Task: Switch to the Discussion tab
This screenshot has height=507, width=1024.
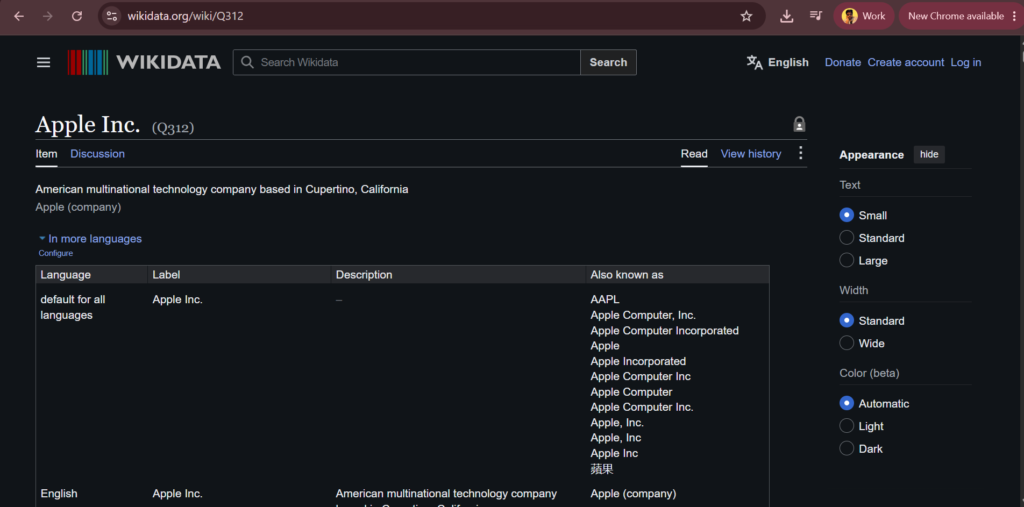Action: (97, 154)
